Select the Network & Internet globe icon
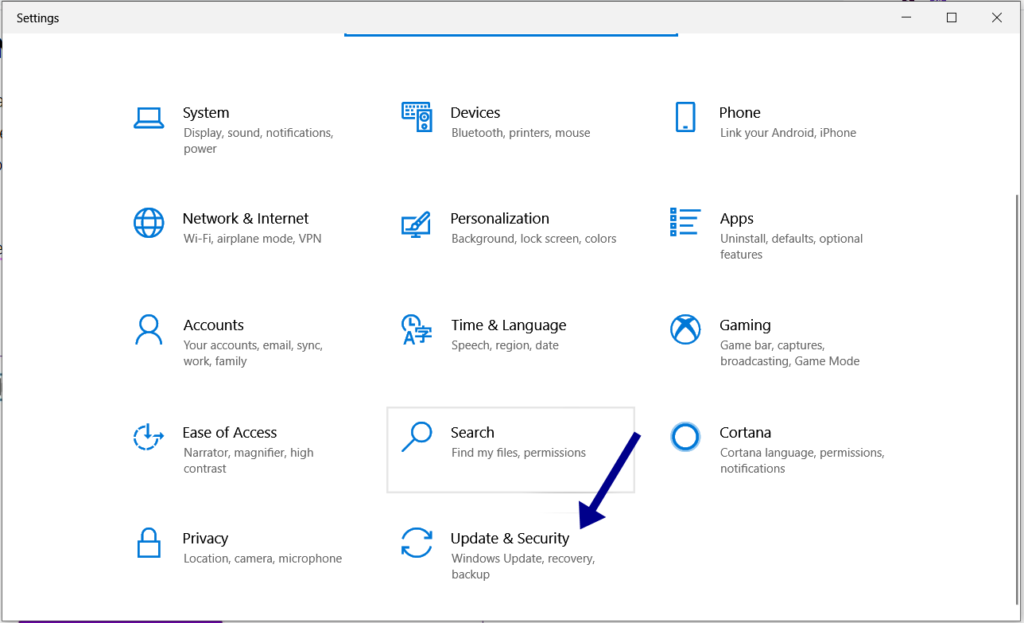Screen dimensions: 1024x623 pyautogui.click(x=149, y=223)
